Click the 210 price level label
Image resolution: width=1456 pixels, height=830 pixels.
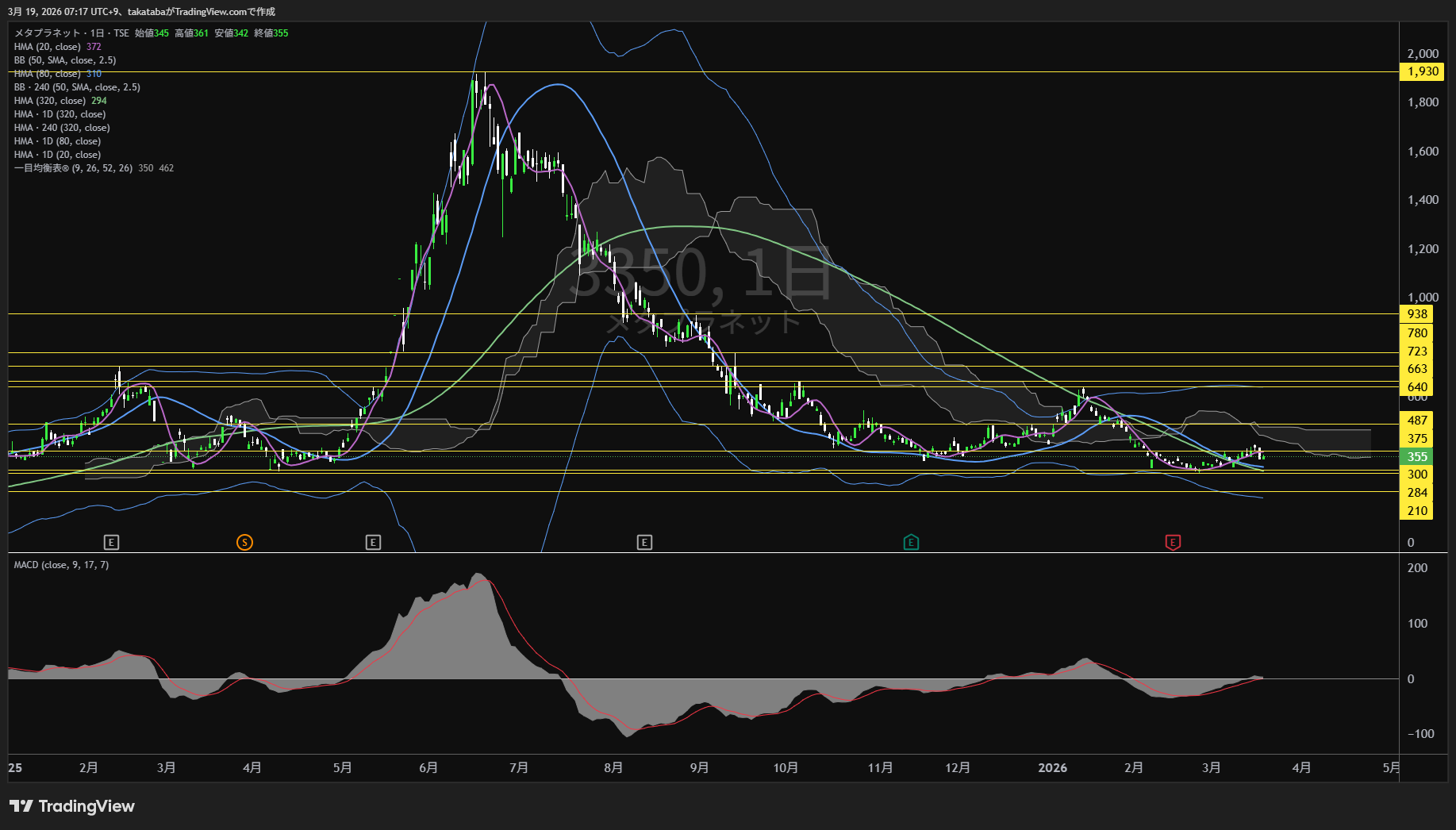click(1417, 511)
